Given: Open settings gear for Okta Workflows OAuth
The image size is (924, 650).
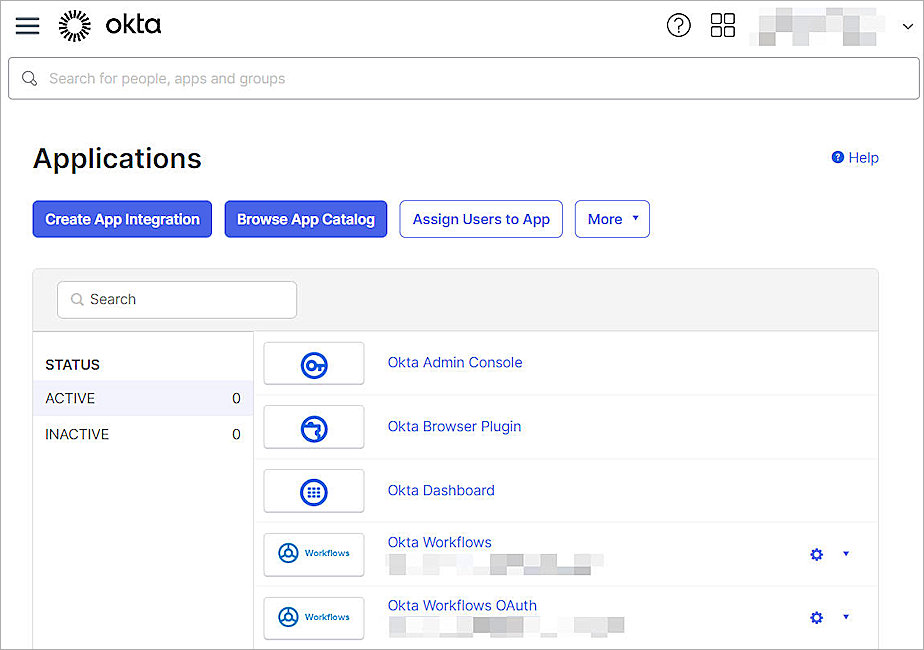Looking at the screenshot, I should click(816, 618).
